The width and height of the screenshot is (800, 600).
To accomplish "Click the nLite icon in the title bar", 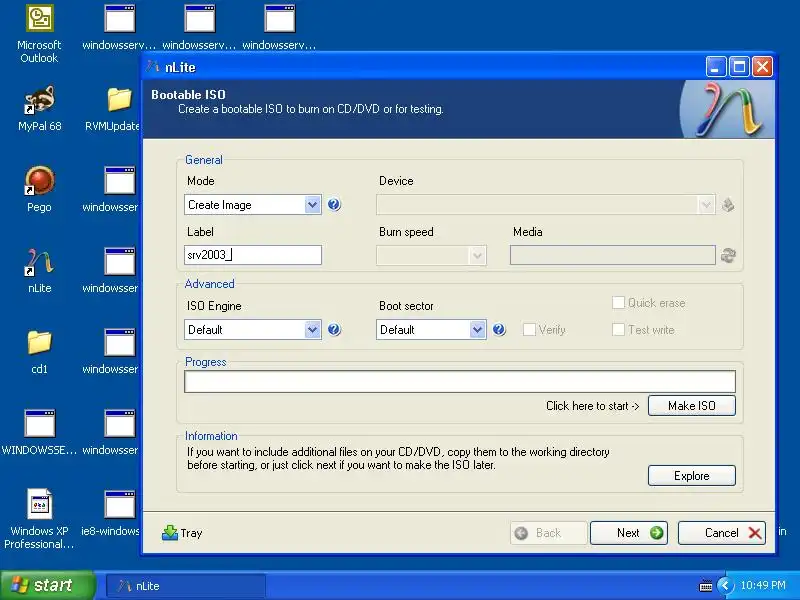I will coord(153,66).
